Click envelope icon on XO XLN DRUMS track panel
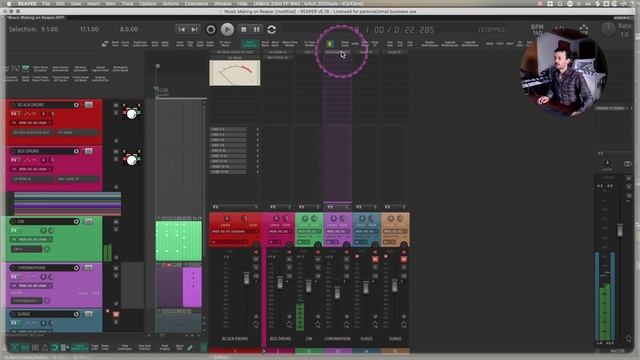640x360 pixels. click(x=28, y=114)
